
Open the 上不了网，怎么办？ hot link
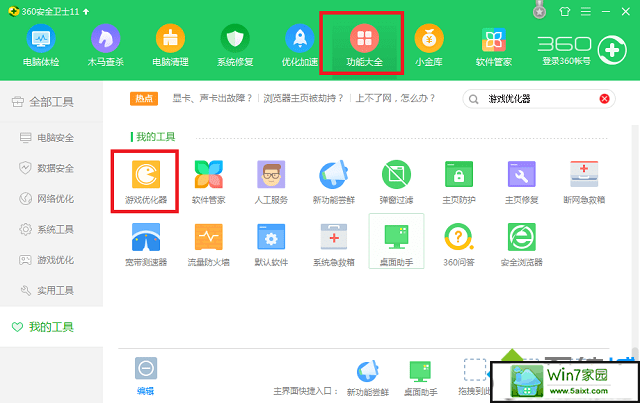point(395,98)
